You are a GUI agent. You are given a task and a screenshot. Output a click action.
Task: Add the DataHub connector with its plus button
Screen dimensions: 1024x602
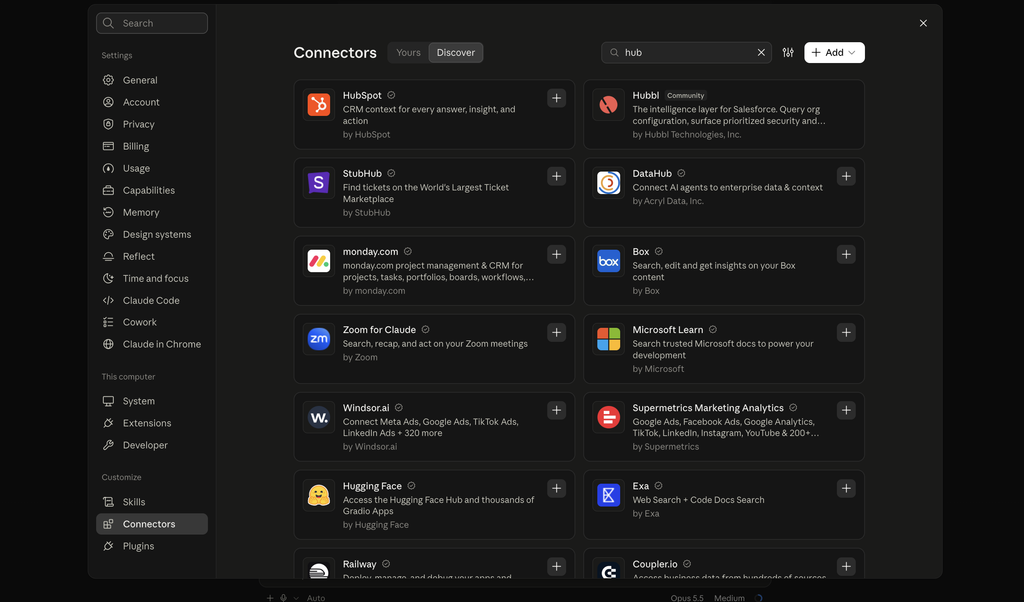pyautogui.click(x=846, y=176)
